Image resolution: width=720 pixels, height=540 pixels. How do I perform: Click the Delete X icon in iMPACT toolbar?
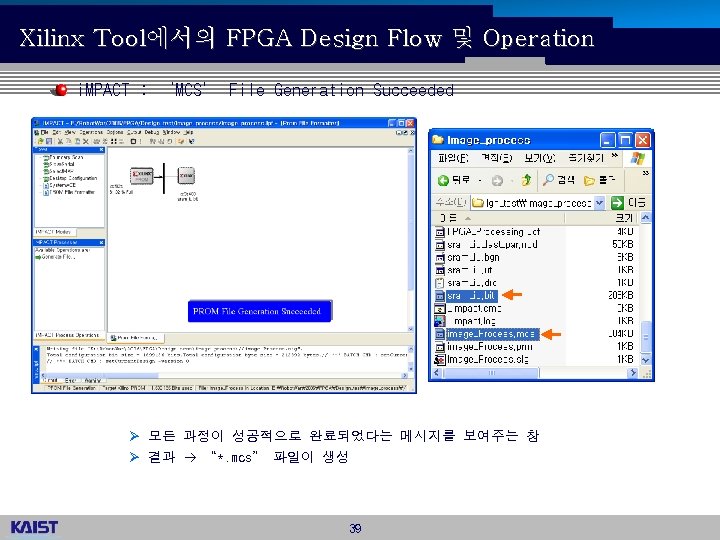86,141
